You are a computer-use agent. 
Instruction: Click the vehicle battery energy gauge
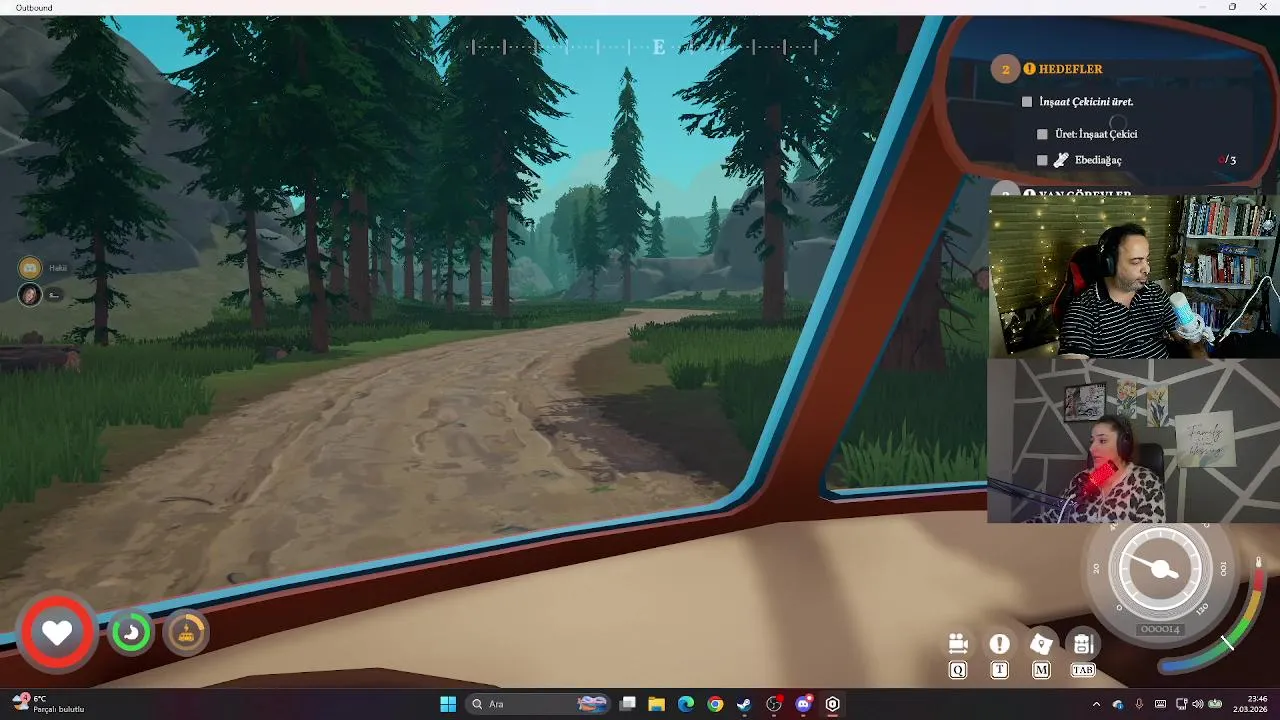[x=186, y=632]
